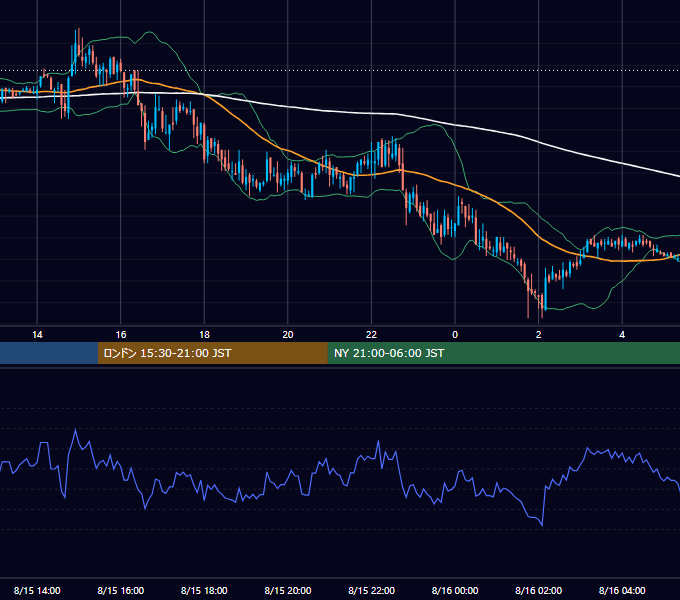Viewport: 680px width, 600px height.
Task: Click the 16 hour label on price chart axis
Action: pos(121,335)
